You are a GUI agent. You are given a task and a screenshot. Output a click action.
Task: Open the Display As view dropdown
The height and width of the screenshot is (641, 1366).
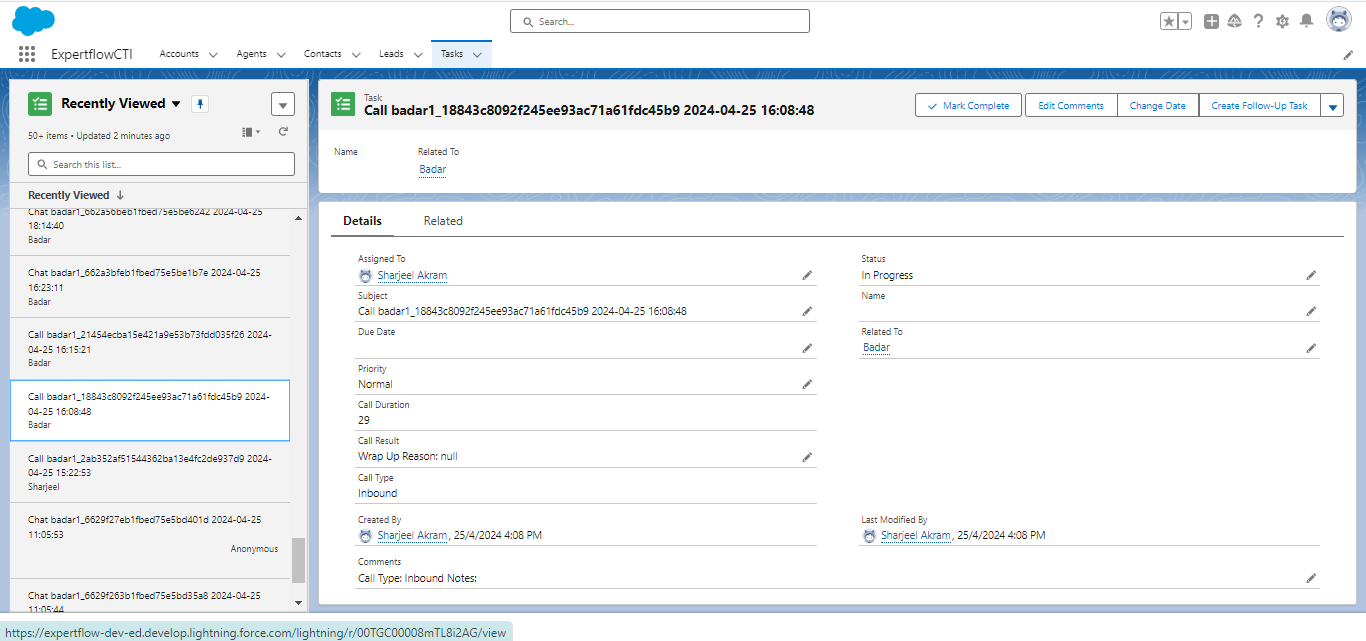click(x=251, y=132)
